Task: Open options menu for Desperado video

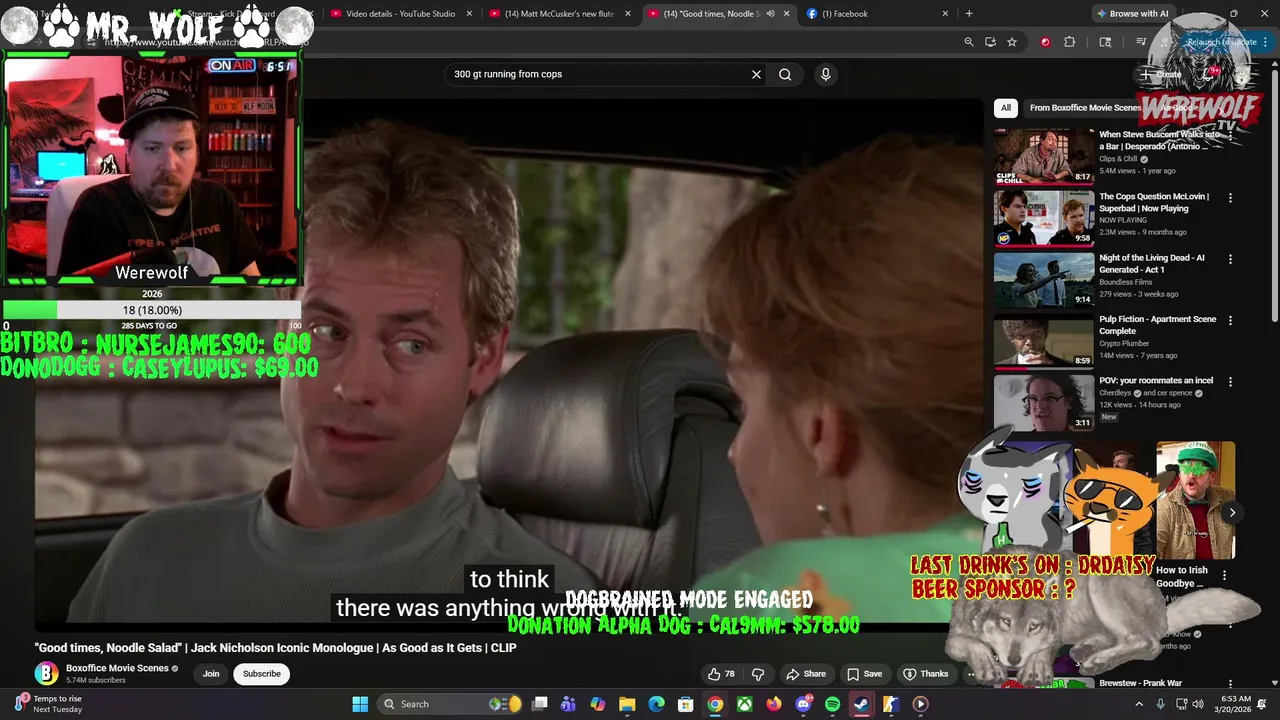Action: point(1230,137)
